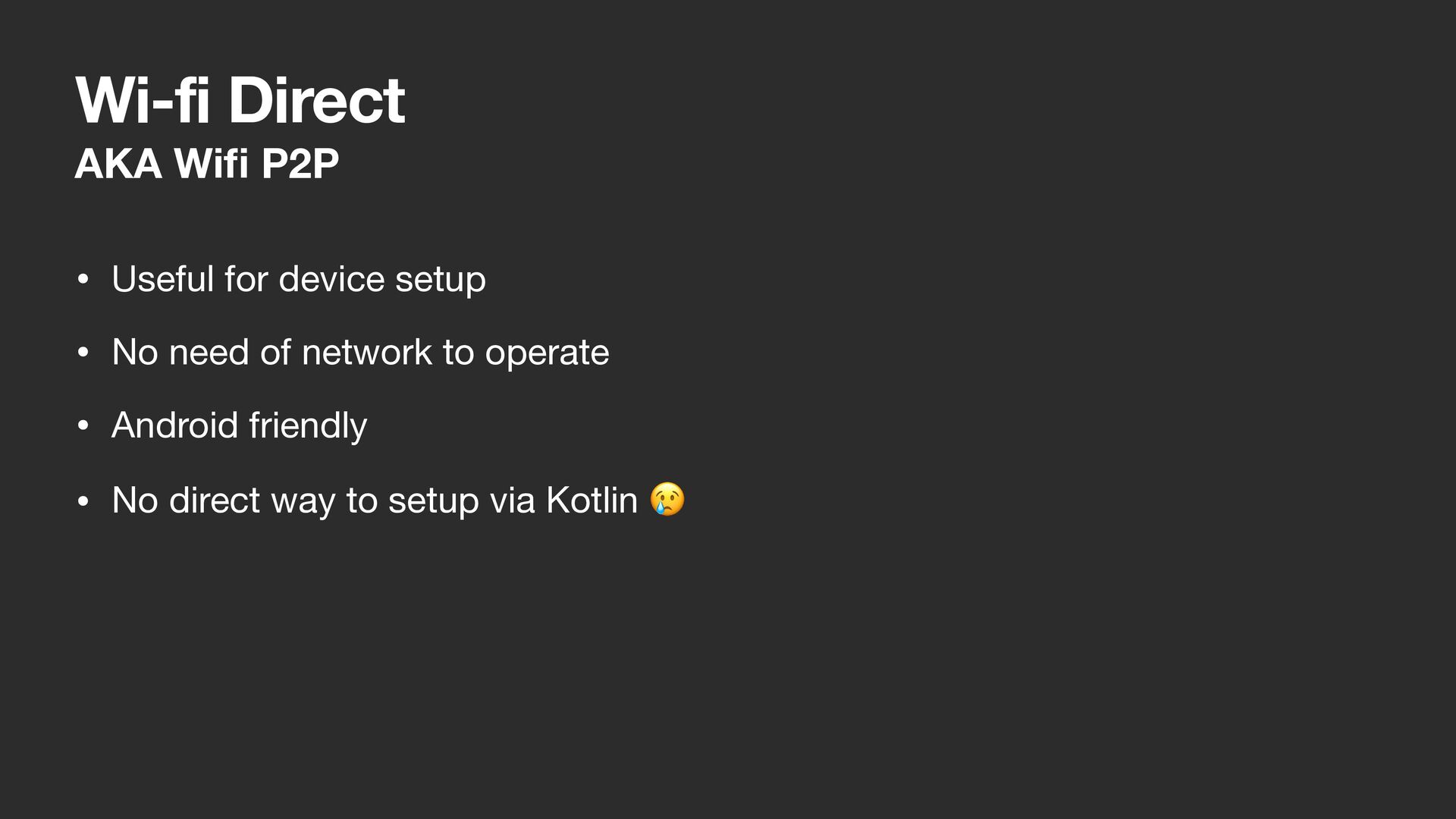Select the "Wi-fi Direct" slide title
The height and width of the screenshot is (819, 1456).
[240, 99]
